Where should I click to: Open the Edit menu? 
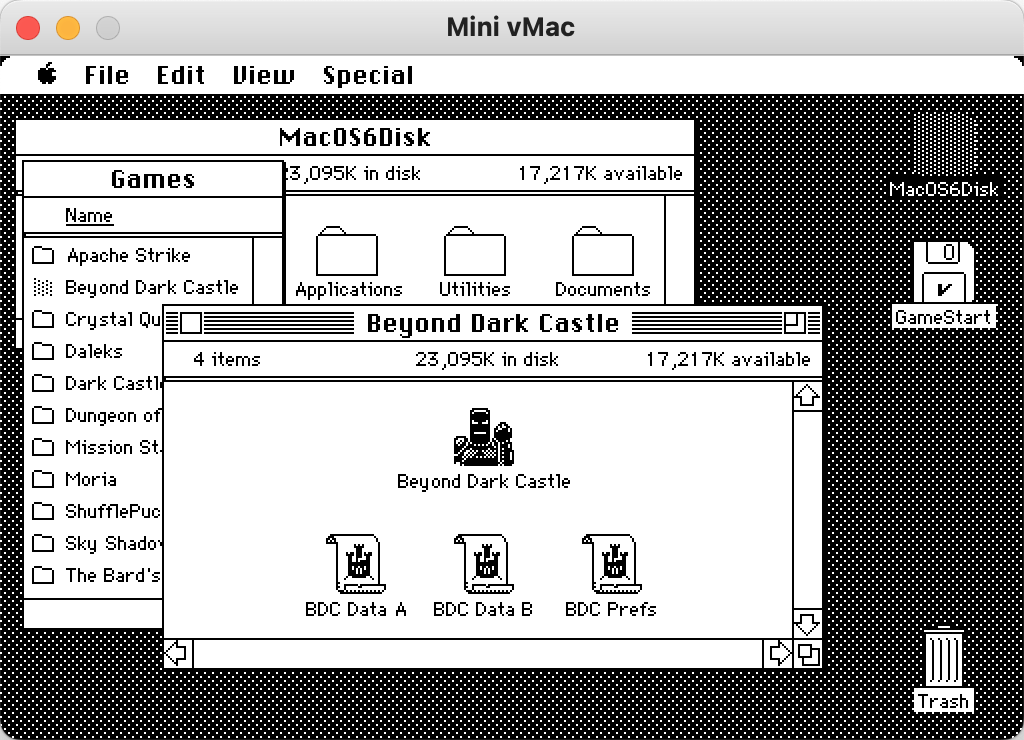(x=180, y=75)
